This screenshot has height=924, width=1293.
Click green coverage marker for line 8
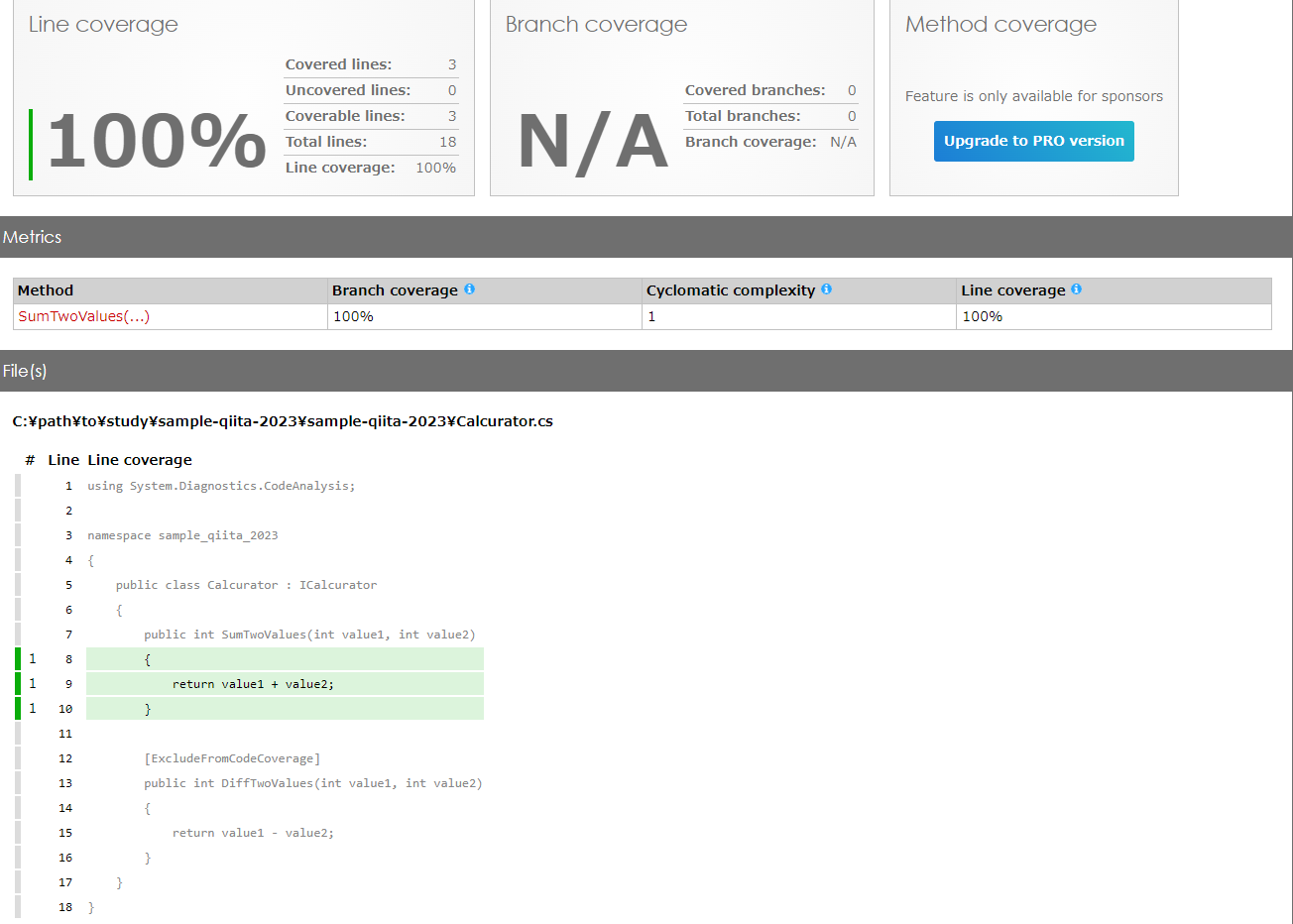tap(18, 659)
